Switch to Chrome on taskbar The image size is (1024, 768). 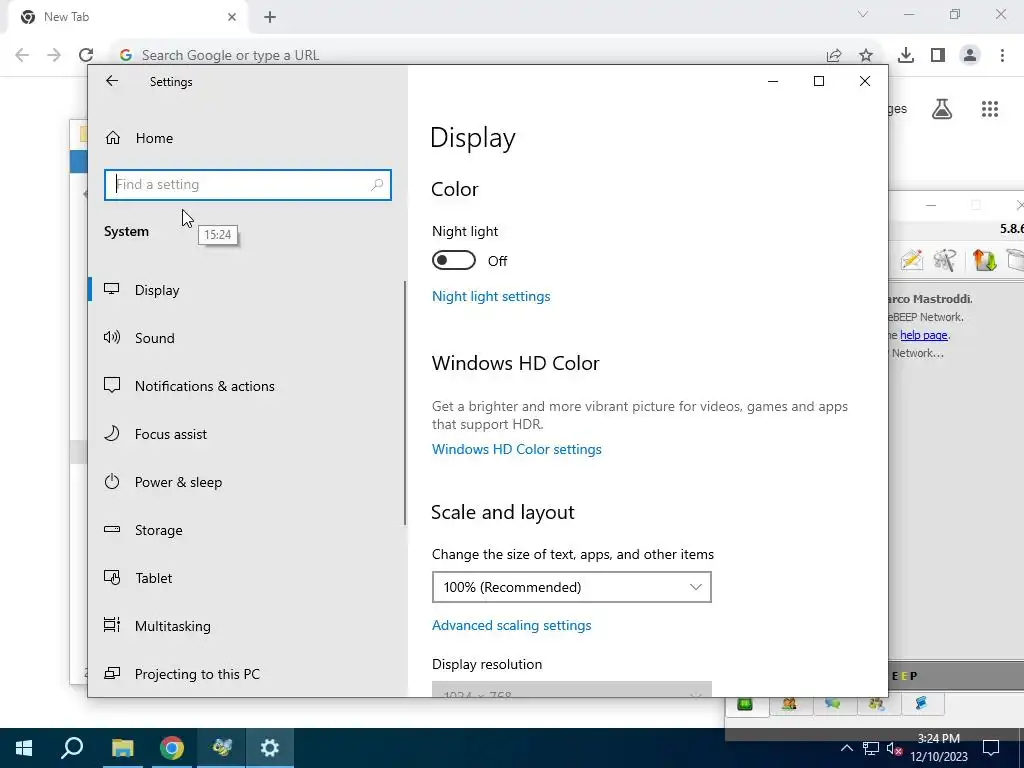[172, 748]
